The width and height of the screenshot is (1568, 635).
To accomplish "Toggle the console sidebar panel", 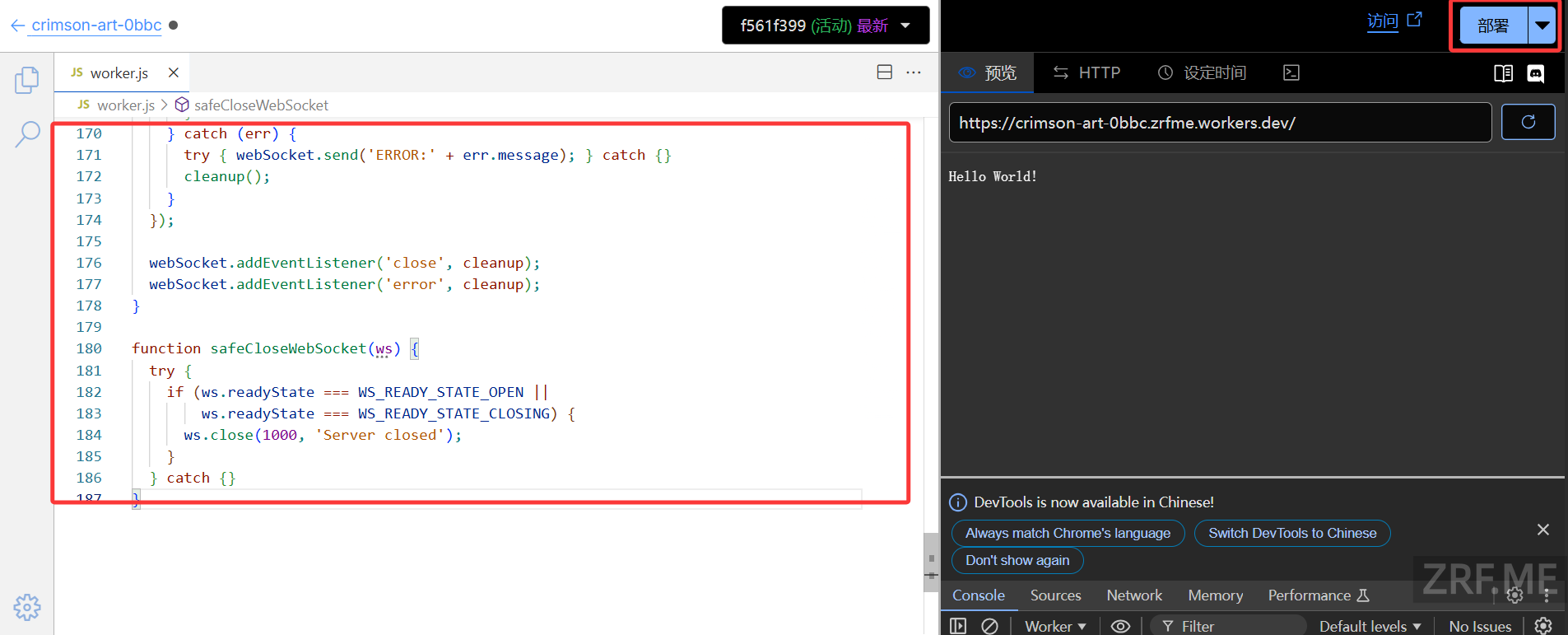I will point(958,626).
